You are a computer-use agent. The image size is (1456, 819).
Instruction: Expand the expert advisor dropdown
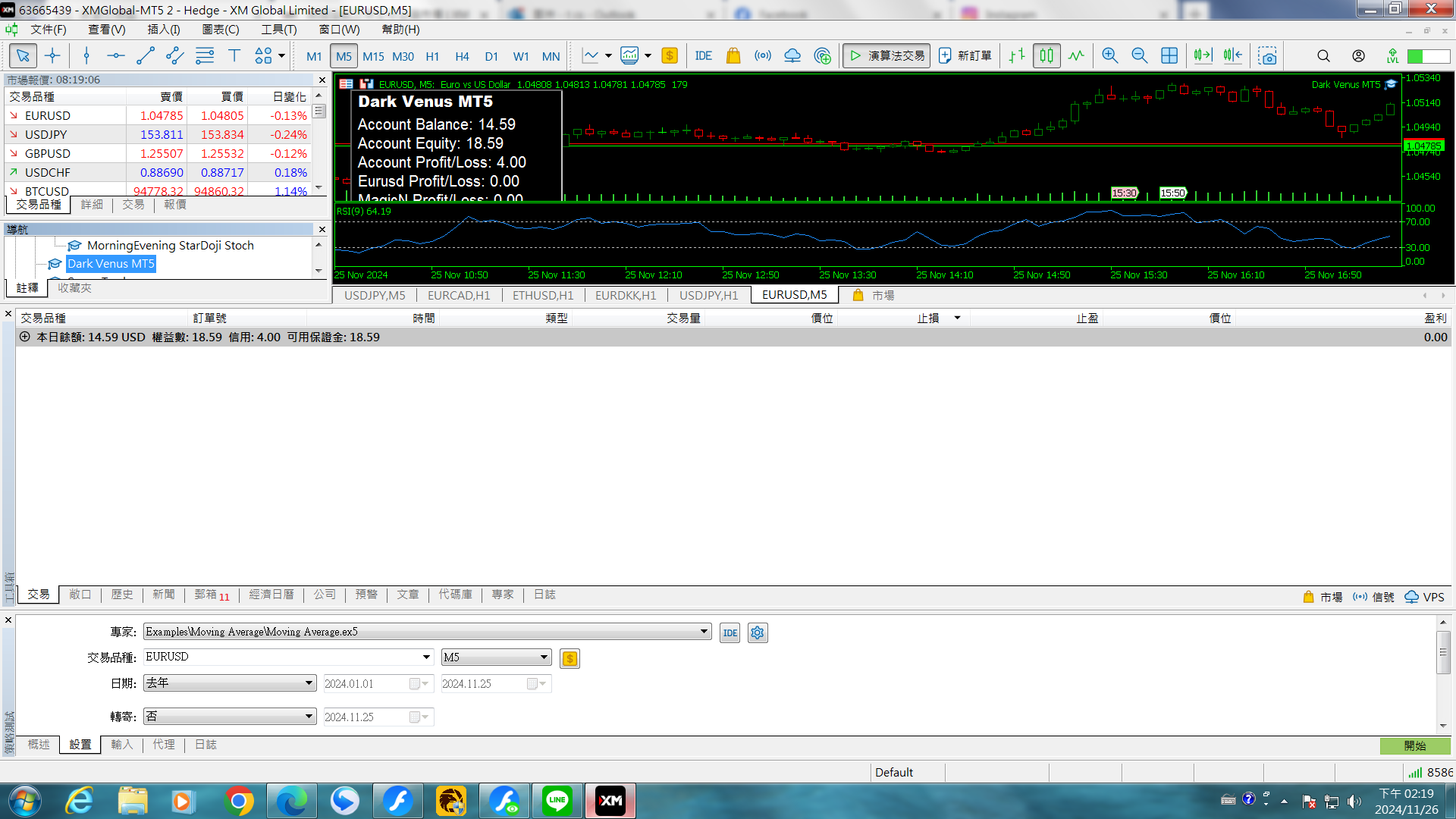point(704,632)
